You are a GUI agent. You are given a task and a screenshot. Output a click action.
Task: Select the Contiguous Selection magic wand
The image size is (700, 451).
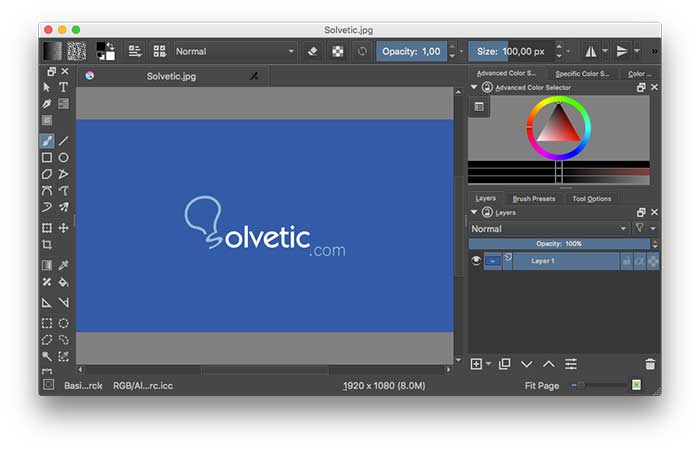(x=47, y=356)
